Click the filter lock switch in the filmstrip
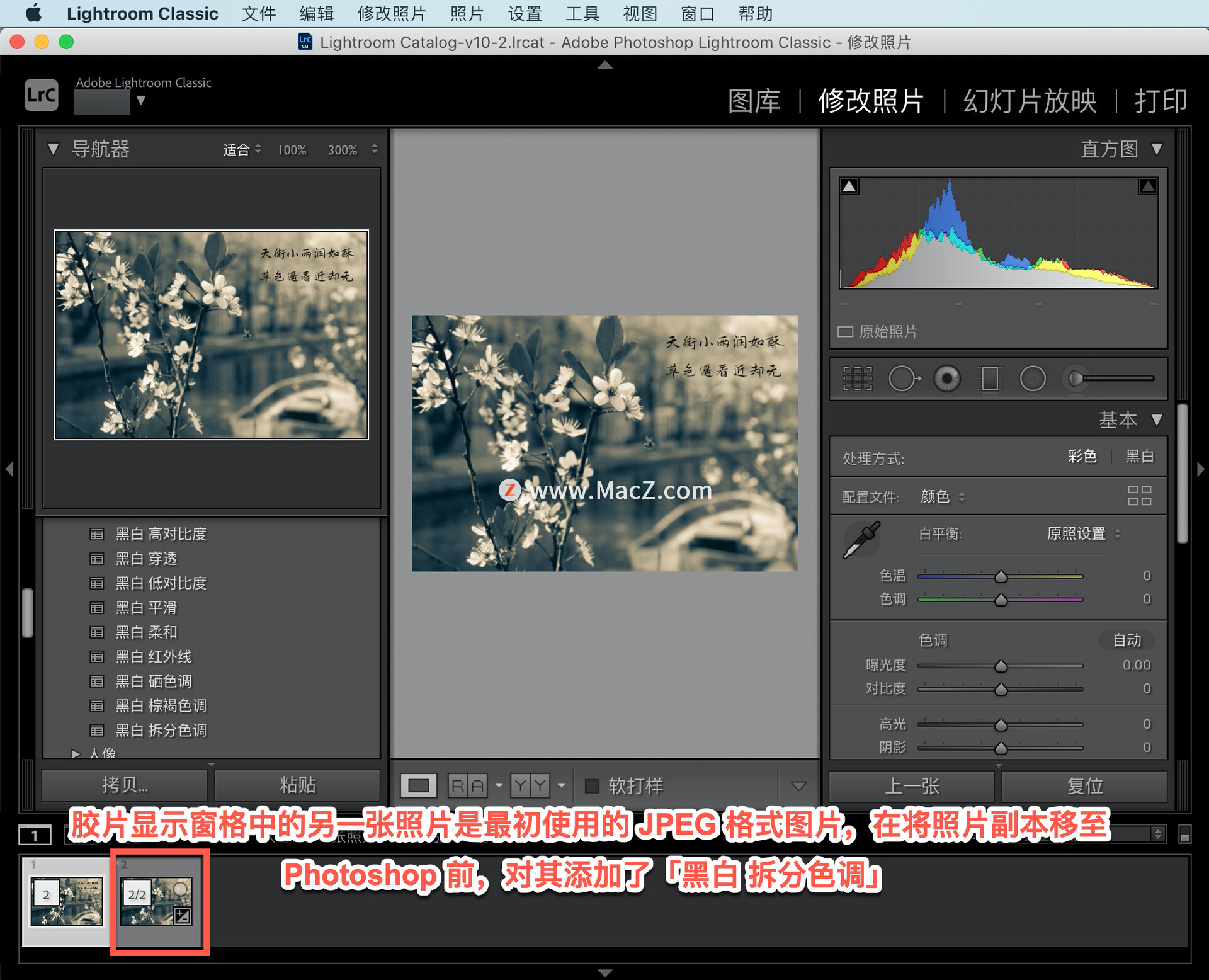This screenshot has width=1209, height=980. click(x=1184, y=835)
